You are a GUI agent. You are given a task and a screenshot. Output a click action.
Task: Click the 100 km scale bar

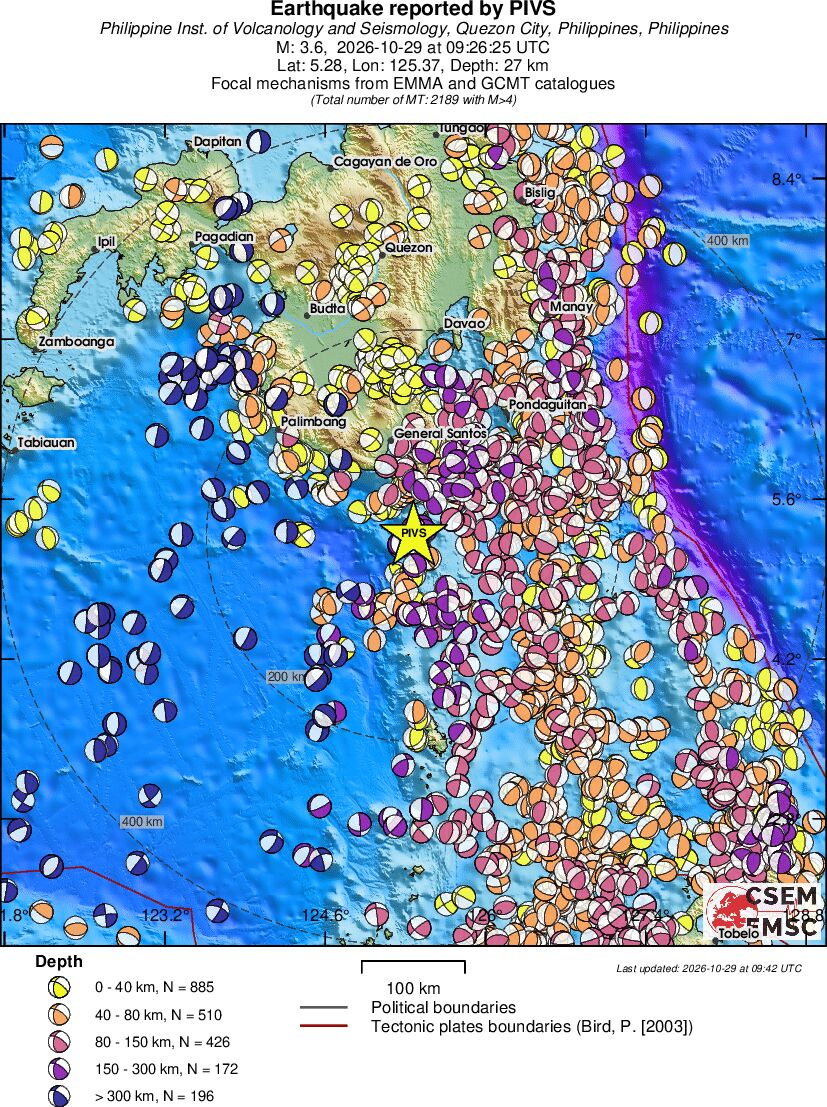click(413, 967)
